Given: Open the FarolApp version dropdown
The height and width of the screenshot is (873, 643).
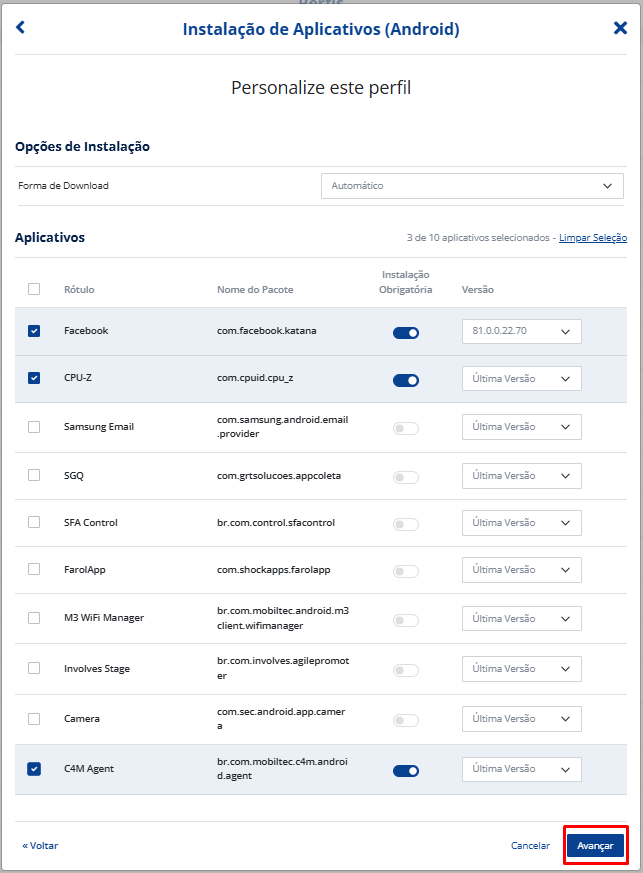Looking at the screenshot, I should pos(522,570).
